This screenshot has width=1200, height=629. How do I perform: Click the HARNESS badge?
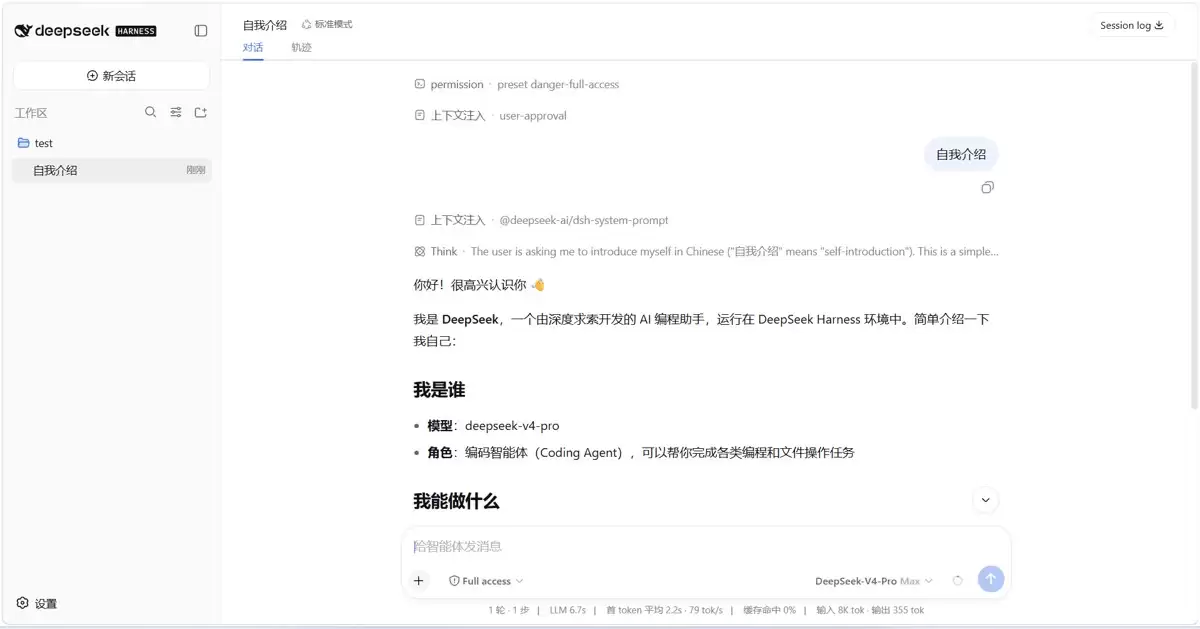tap(136, 31)
